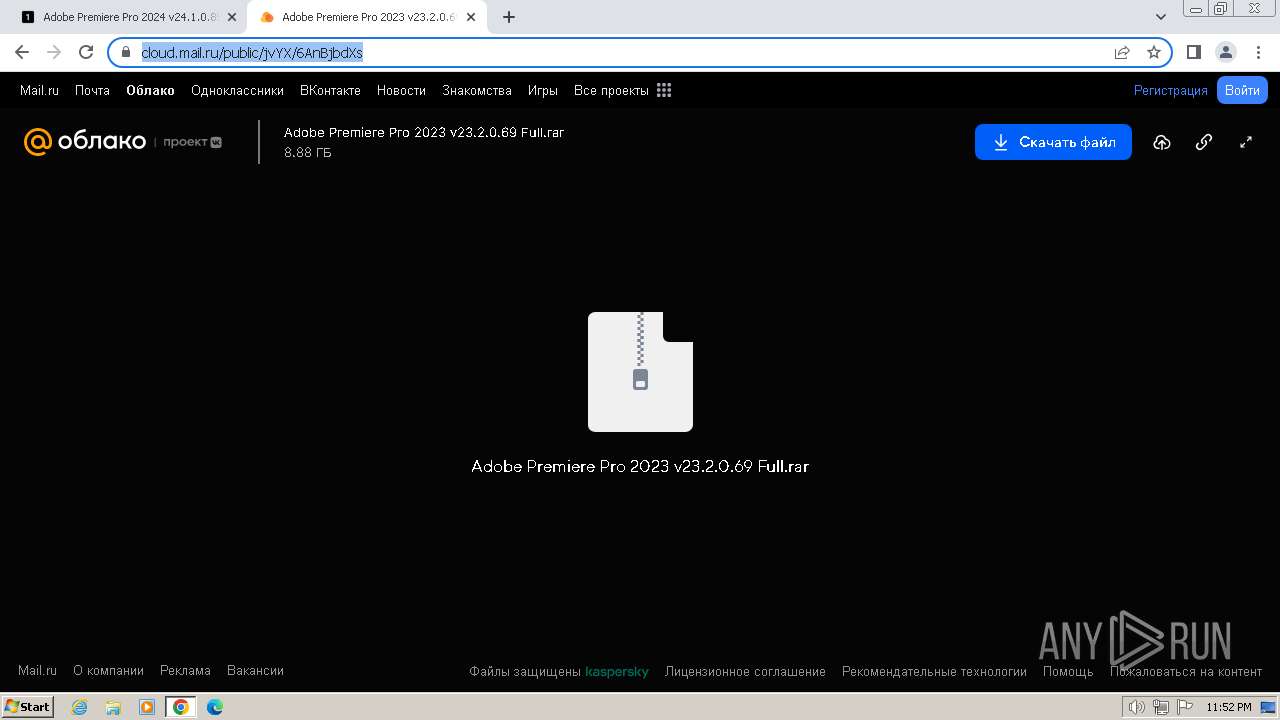Bookmark this page with star icon
The height and width of the screenshot is (720, 1280).
1154,52
